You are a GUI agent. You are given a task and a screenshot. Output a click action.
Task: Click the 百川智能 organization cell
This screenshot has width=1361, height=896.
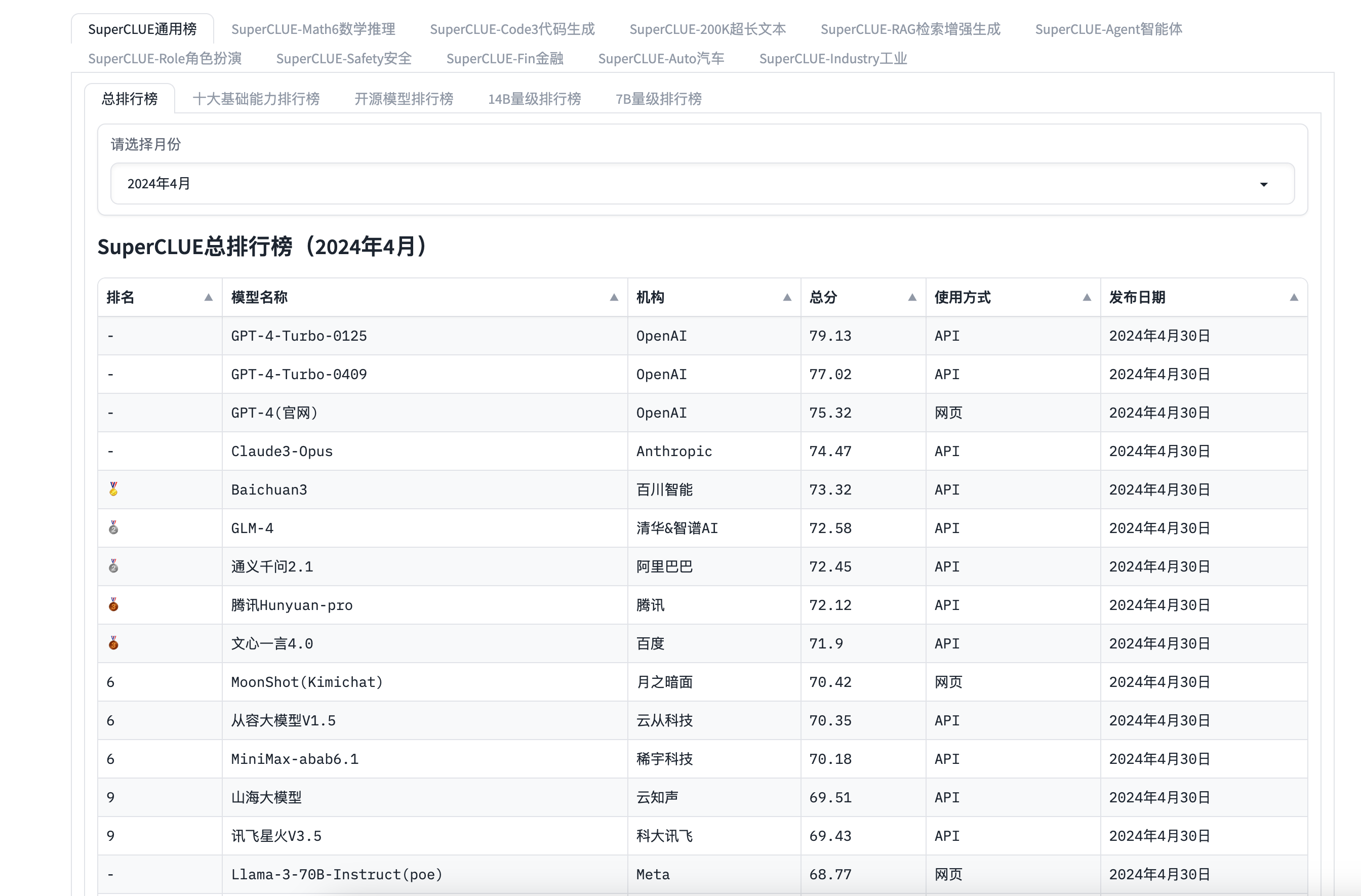tap(714, 490)
